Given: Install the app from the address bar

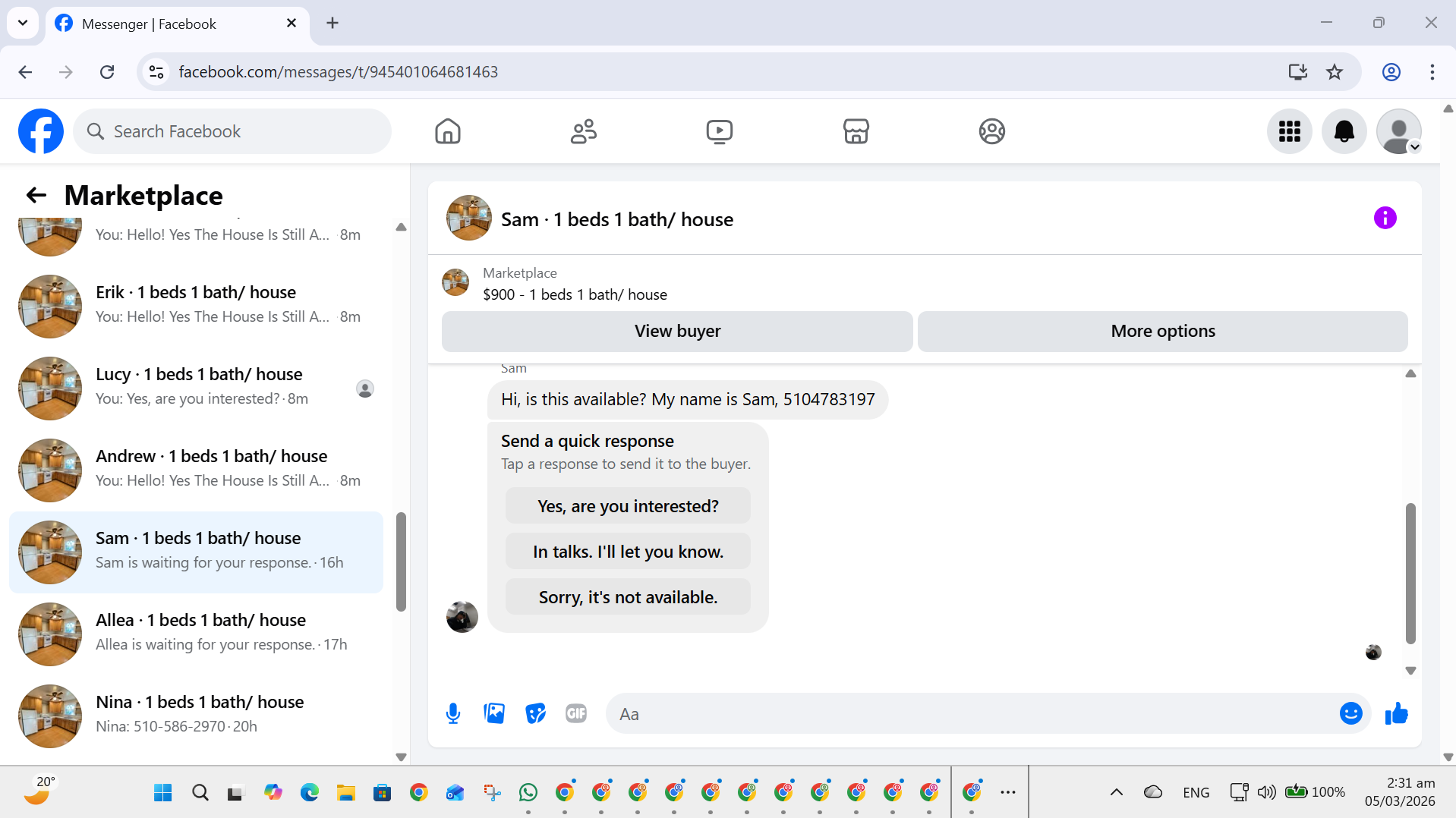Looking at the screenshot, I should pyautogui.click(x=1297, y=72).
